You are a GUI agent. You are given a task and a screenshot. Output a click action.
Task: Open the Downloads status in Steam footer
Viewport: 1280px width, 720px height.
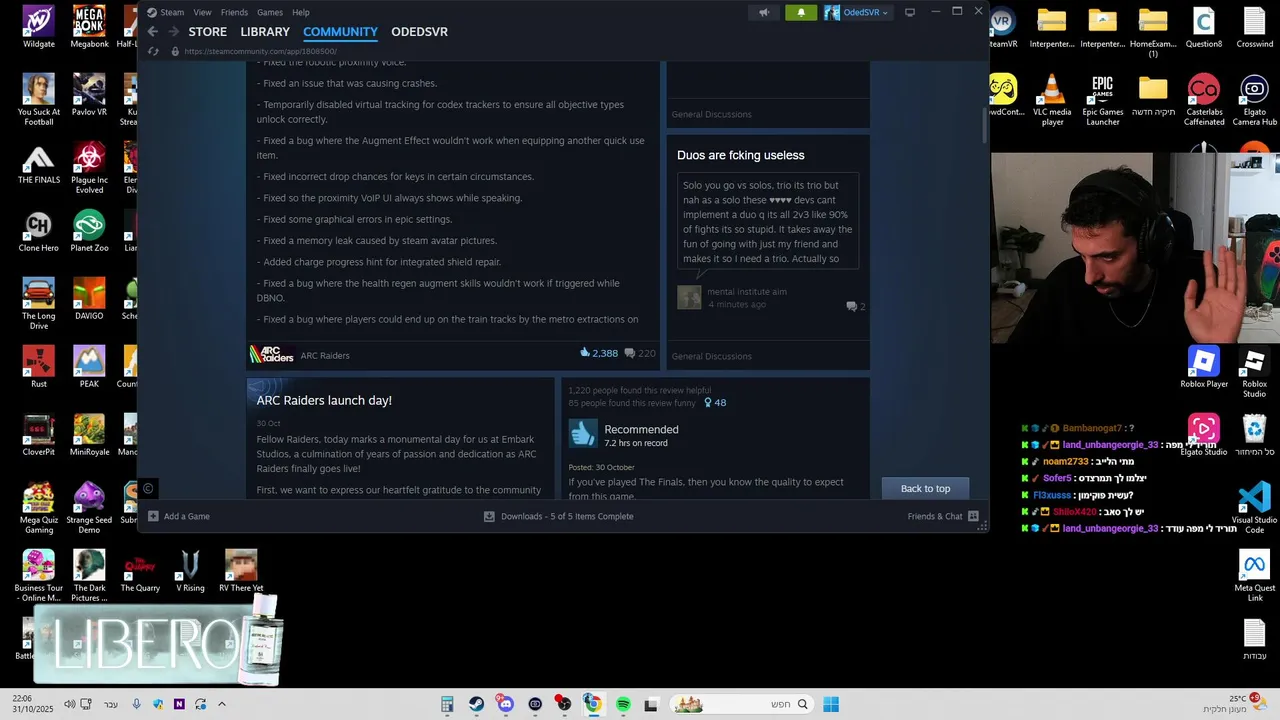click(x=558, y=516)
